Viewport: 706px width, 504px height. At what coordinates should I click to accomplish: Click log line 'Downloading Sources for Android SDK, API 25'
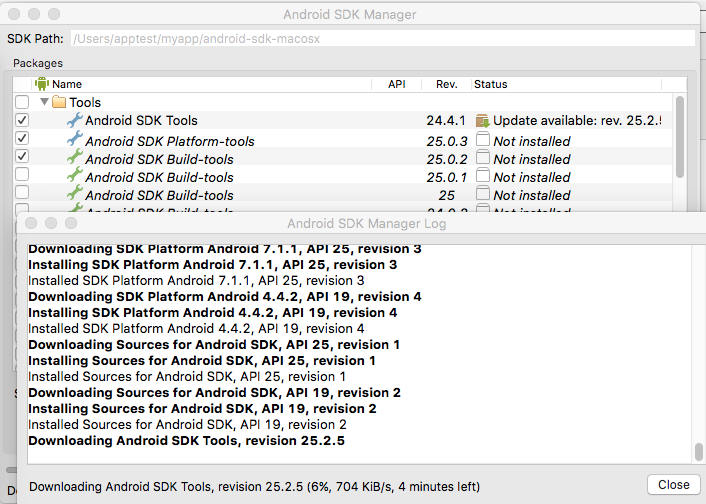coord(214,345)
